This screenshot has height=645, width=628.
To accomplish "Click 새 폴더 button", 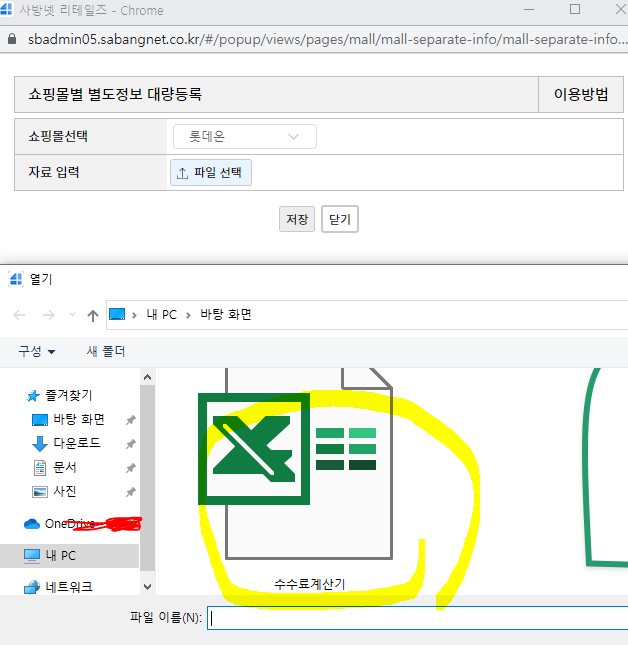I will click(x=106, y=351).
